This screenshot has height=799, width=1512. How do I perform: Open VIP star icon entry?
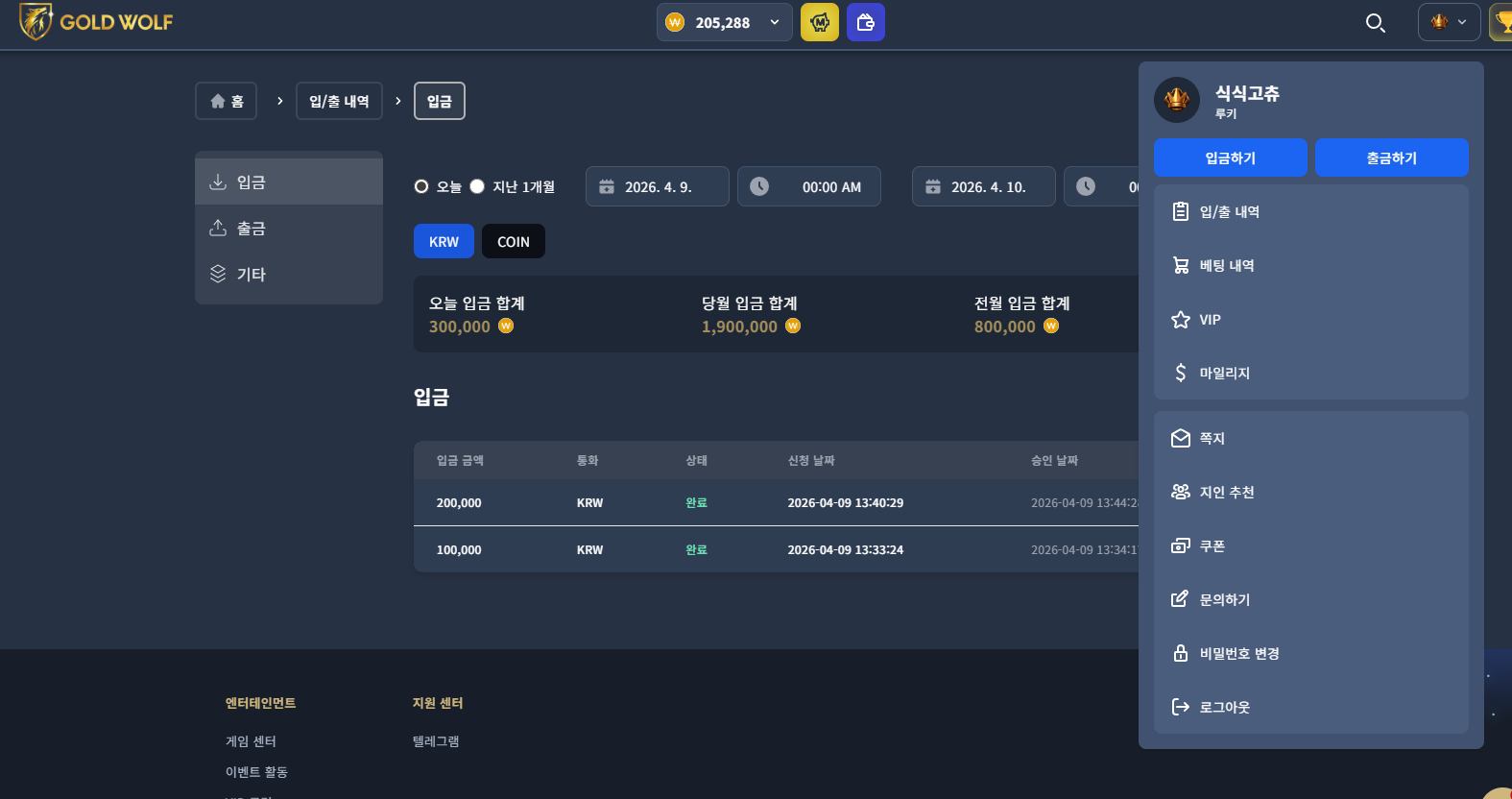coord(1181,319)
